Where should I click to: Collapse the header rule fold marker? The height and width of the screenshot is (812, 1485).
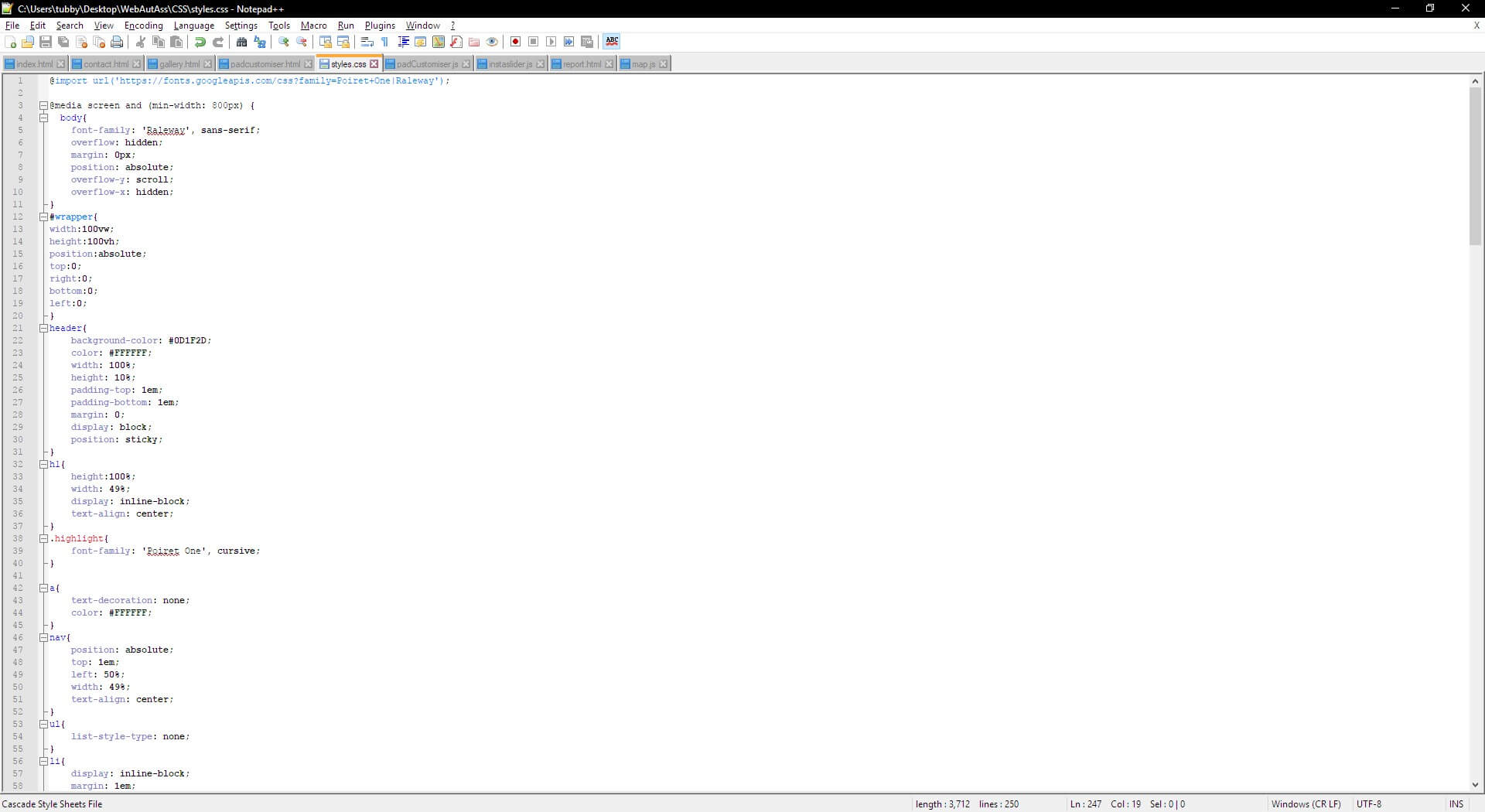(x=44, y=329)
